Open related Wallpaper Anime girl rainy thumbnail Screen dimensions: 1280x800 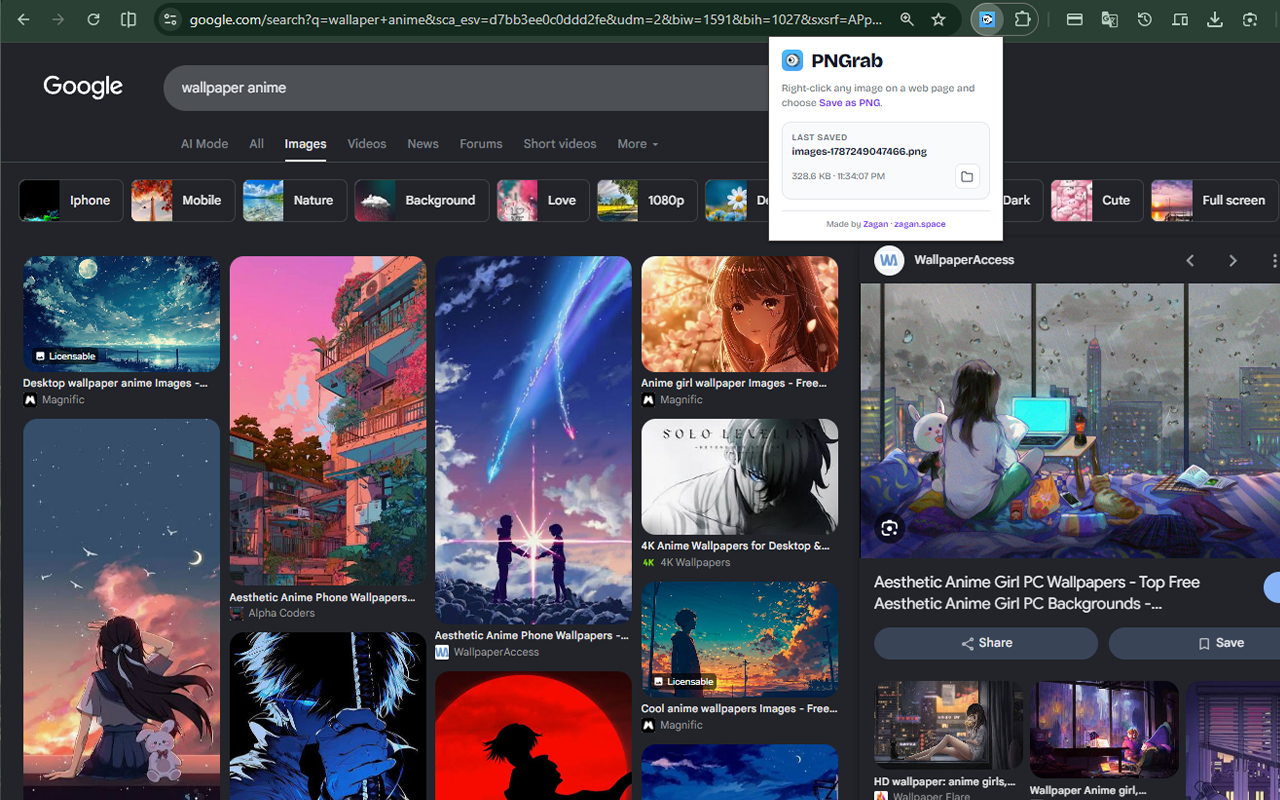tap(1104, 730)
